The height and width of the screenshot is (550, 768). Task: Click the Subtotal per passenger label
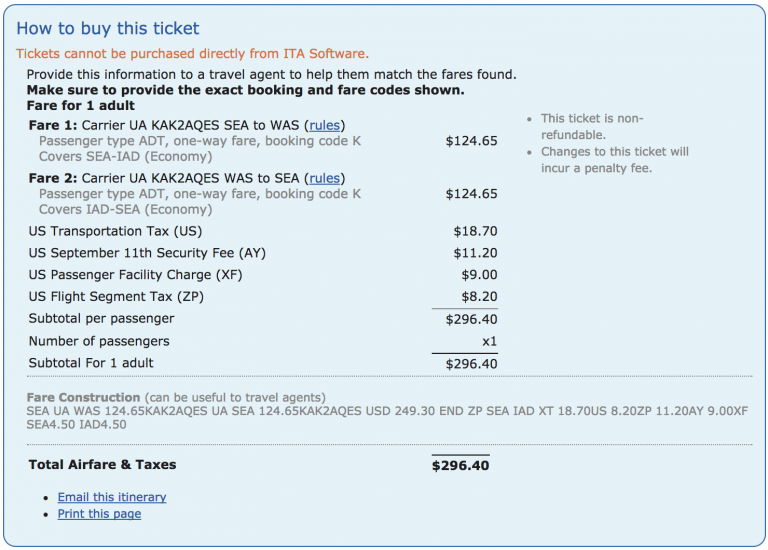tap(101, 319)
